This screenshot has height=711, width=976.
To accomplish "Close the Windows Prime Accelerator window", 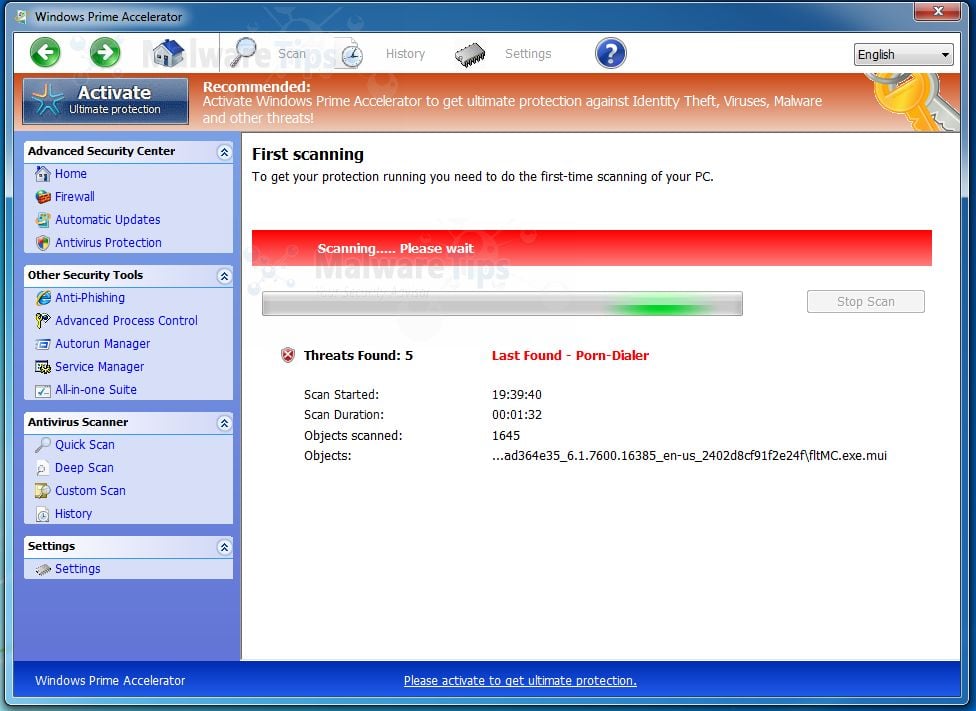I will pos(937,11).
